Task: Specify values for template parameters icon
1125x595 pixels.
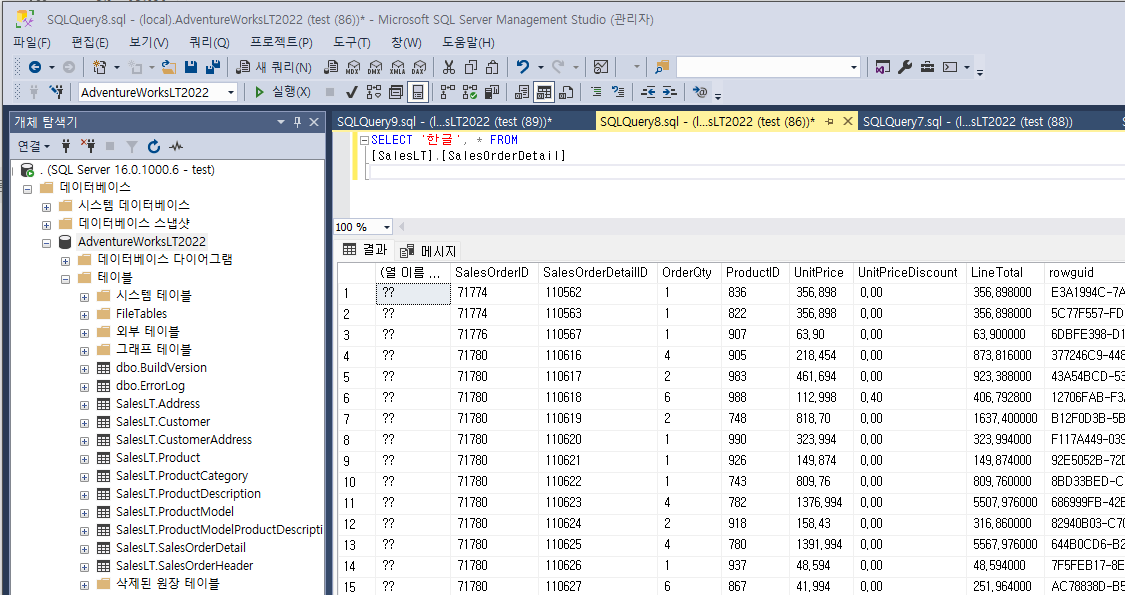Action: 700,92
